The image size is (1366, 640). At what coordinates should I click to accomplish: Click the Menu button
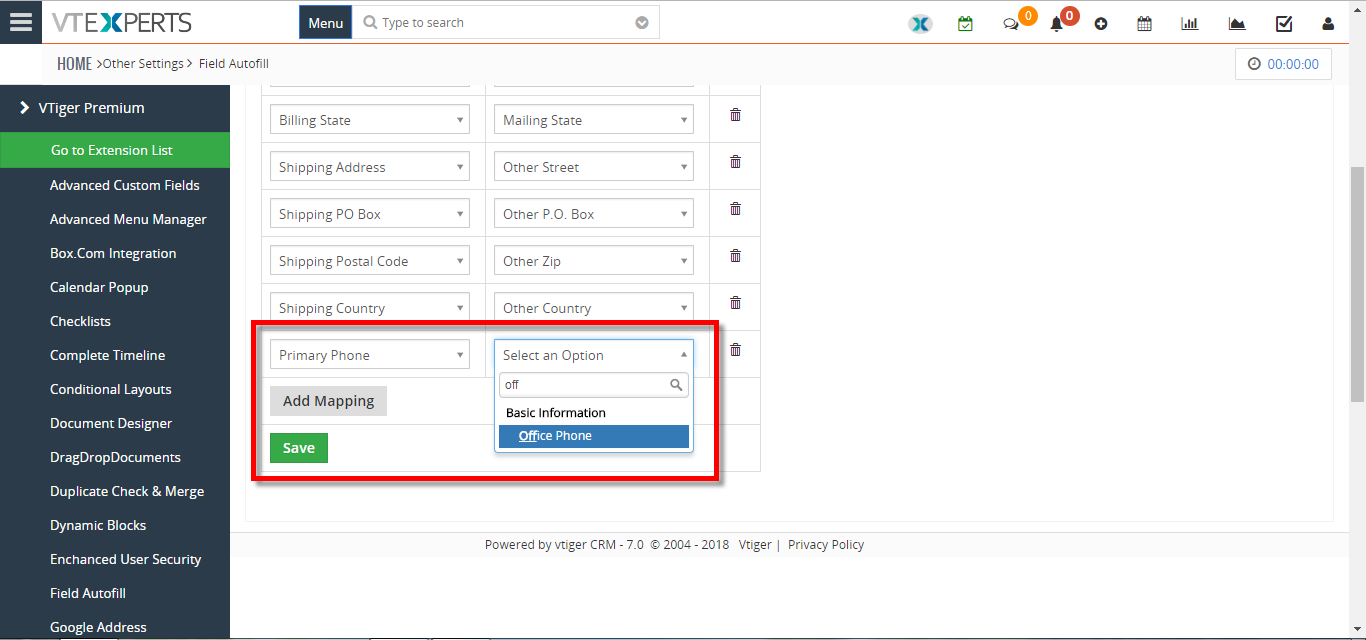pyautogui.click(x=325, y=23)
